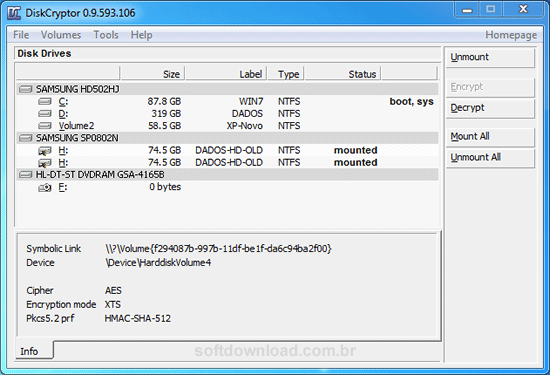Click the \Device\HarddiskVolume4 value

(x=158, y=263)
